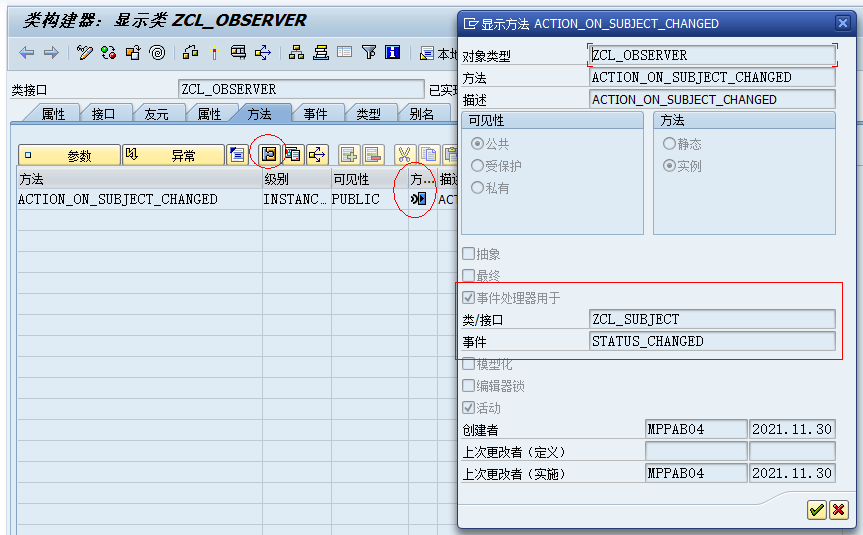
Task: Click the 异常 exceptions button
Action: 173,155
